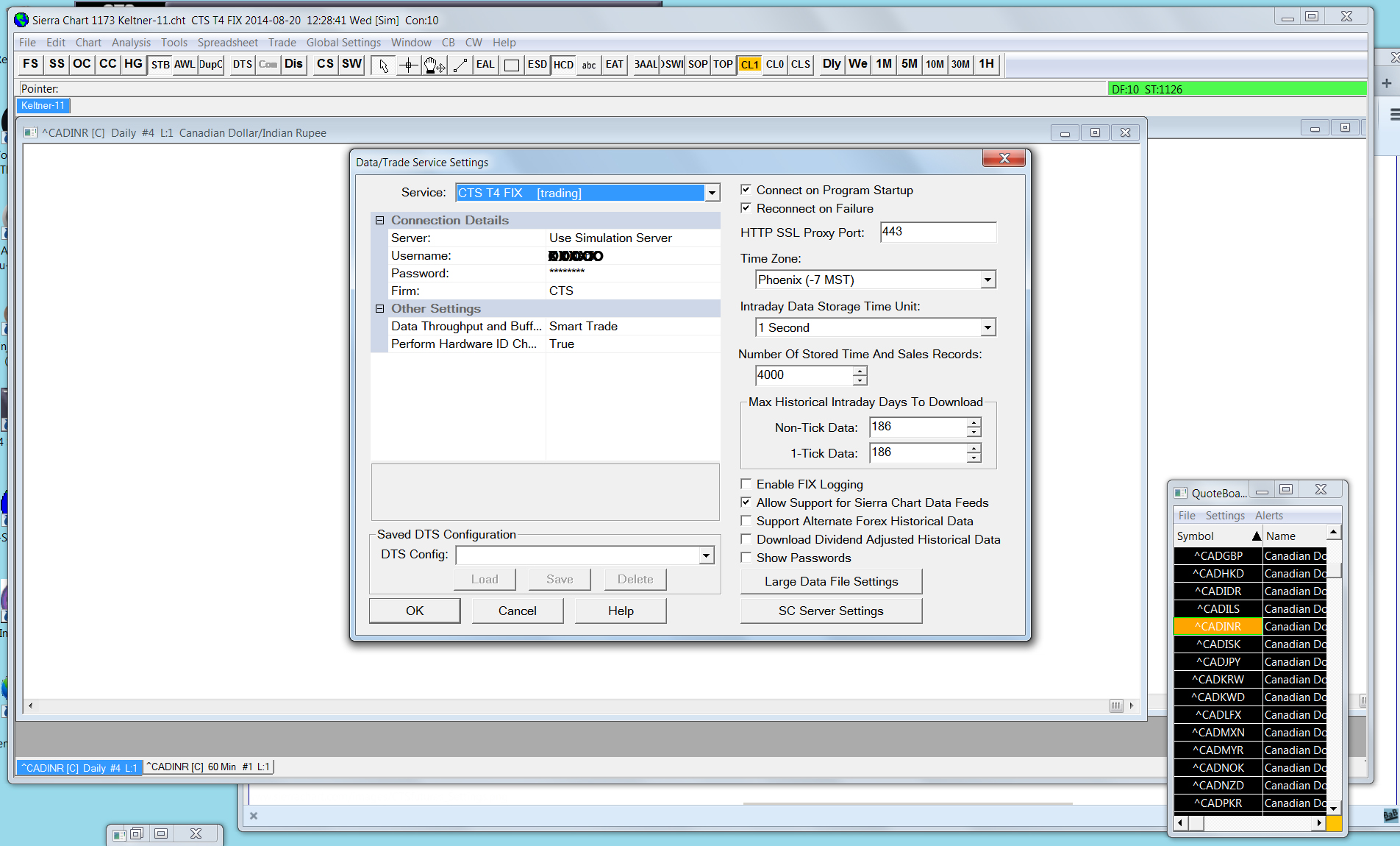Click the ESD toolbar button
Image resolution: width=1400 pixels, height=846 pixels.
537,65
